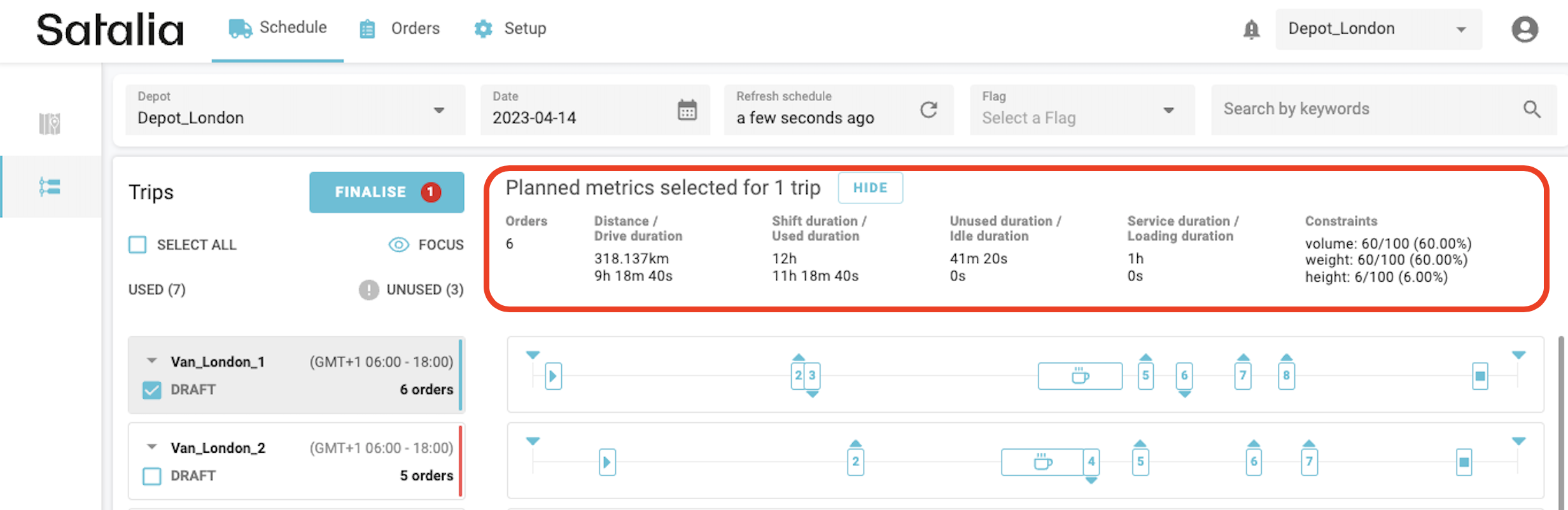Click the coffee break block on Van_London_1
Viewport: 1568px width, 510px height.
[1079, 376]
